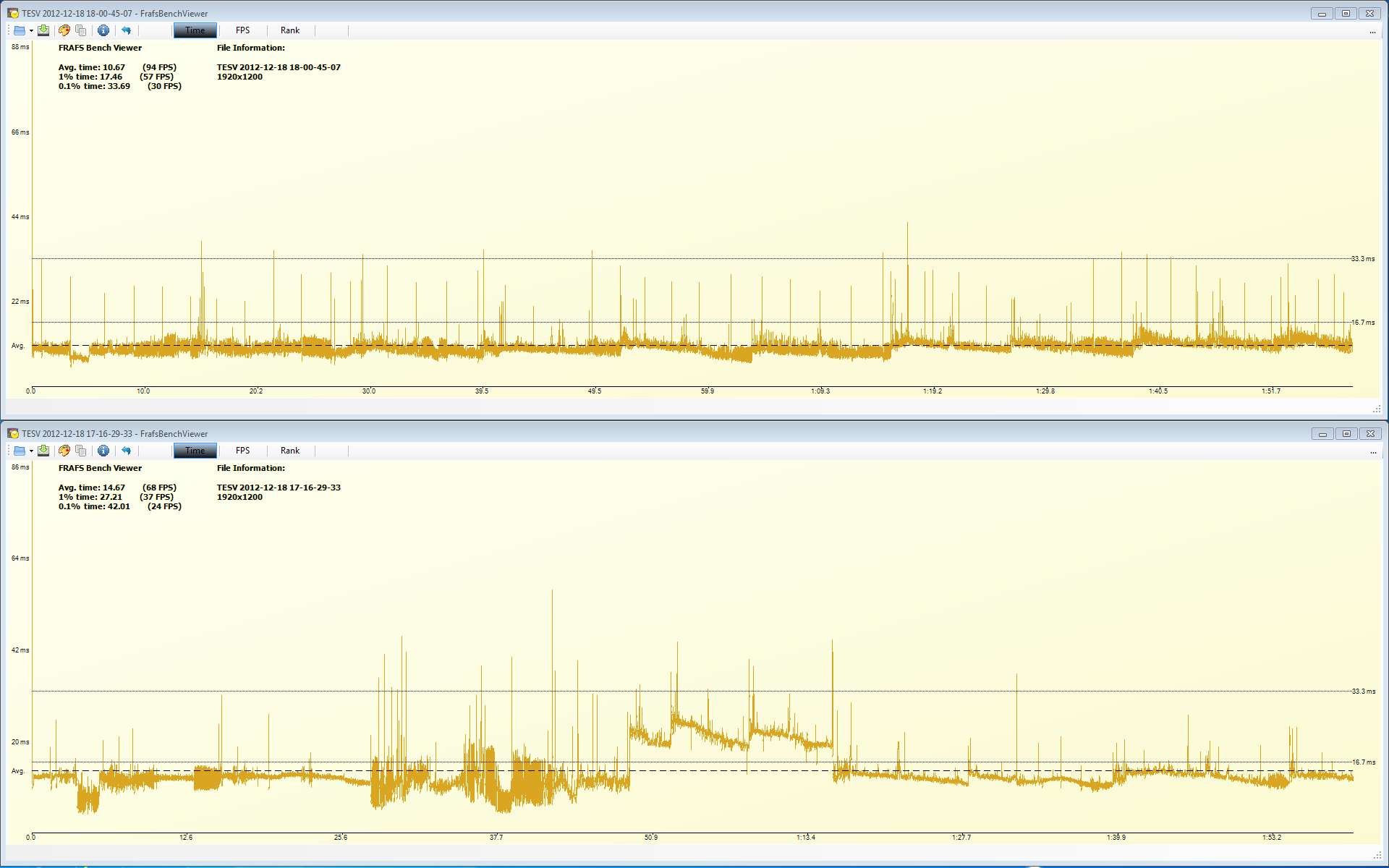The image size is (1389, 868).
Task: Click the open folder icon in top window
Action: [20, 30]
